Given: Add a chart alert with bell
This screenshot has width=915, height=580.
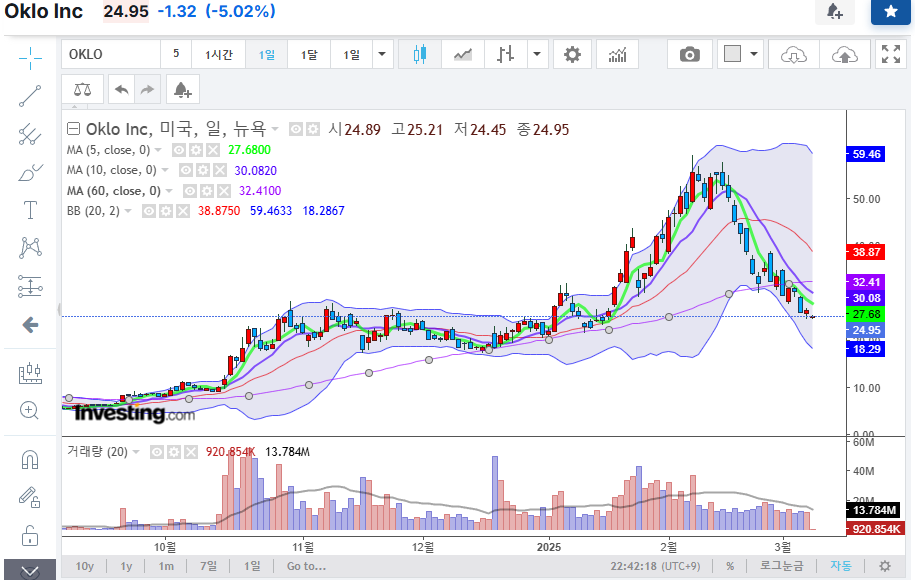Looking at the screenshot, I should tap(183, 89).
